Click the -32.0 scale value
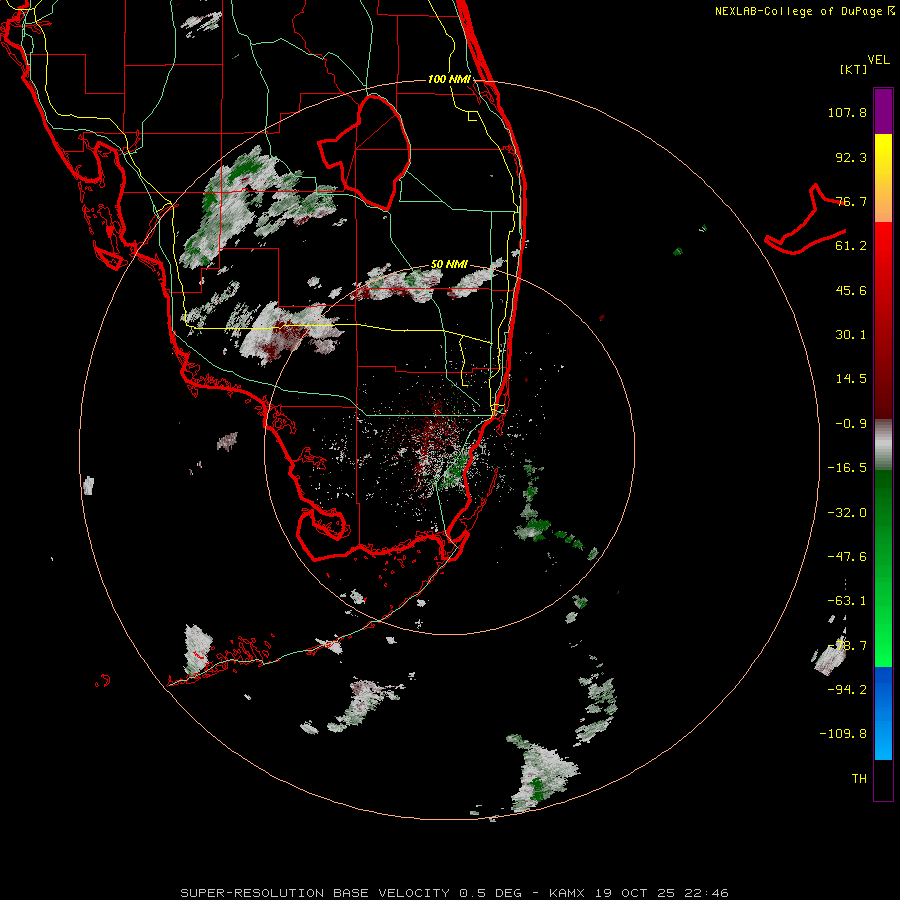The image size is (900, 900). tap(847, 513)
